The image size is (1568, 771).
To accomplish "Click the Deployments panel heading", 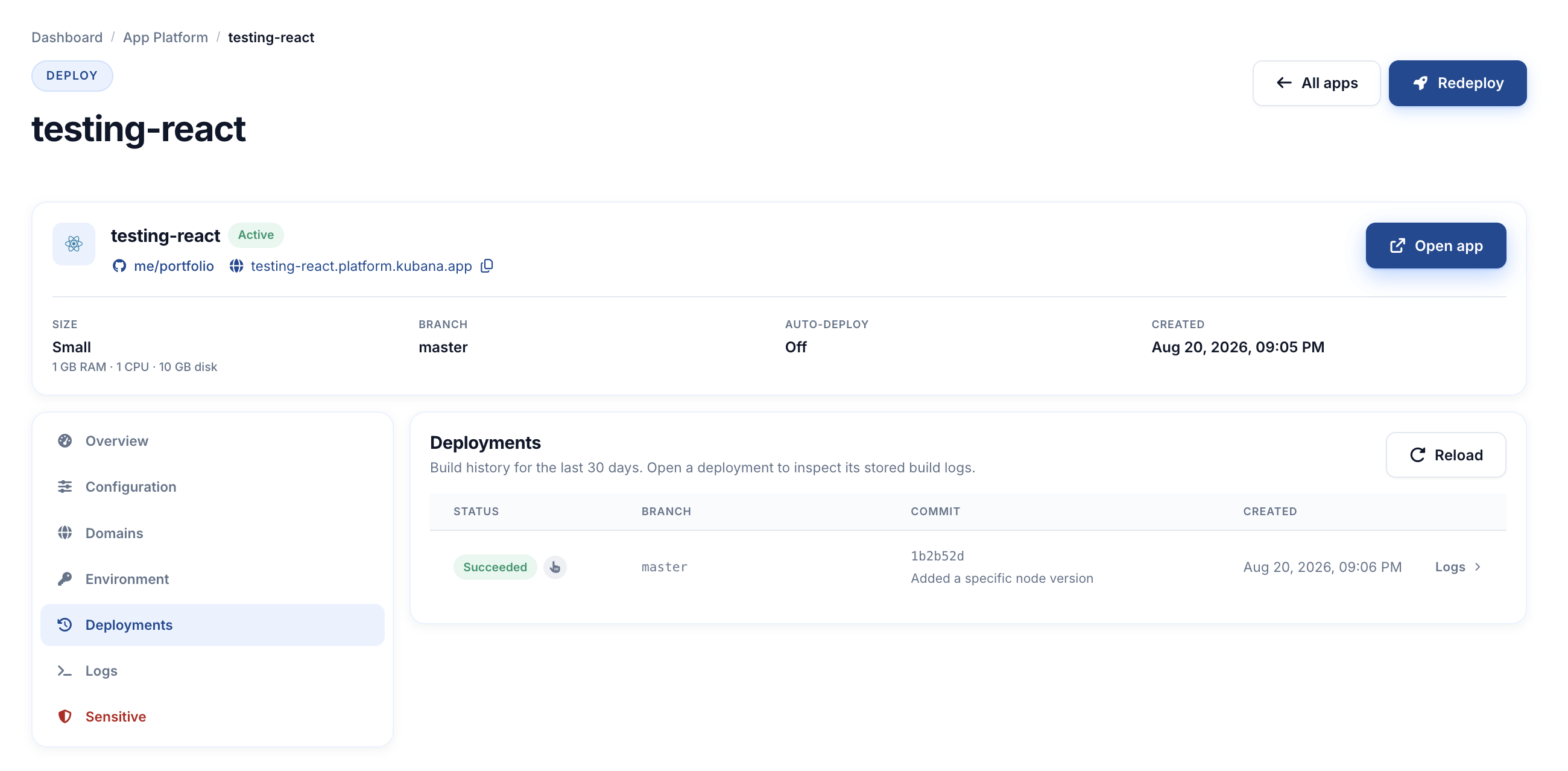I will pyautogui.click(x=485, y=443).
